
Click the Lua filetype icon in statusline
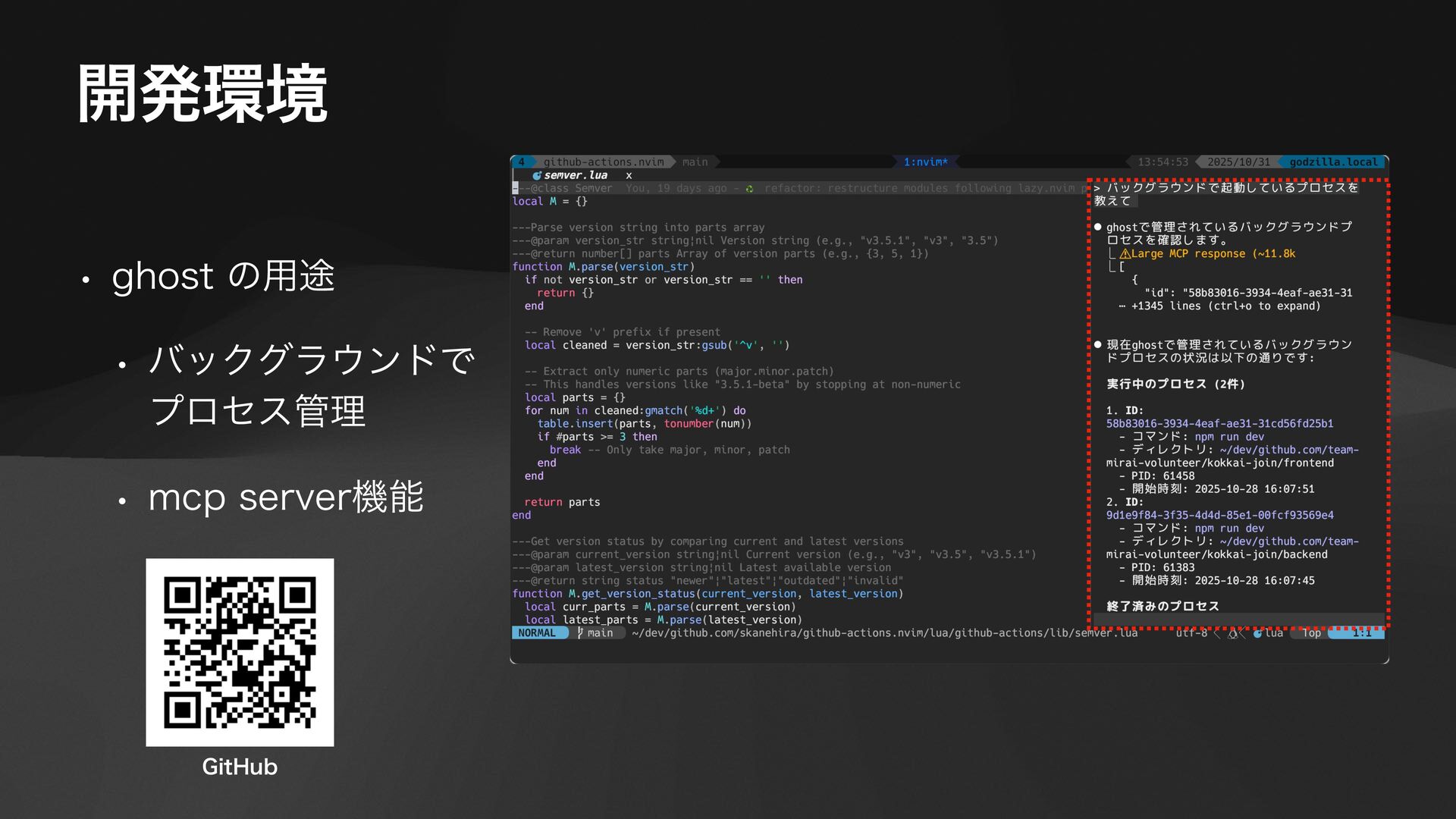(1257, 633)
